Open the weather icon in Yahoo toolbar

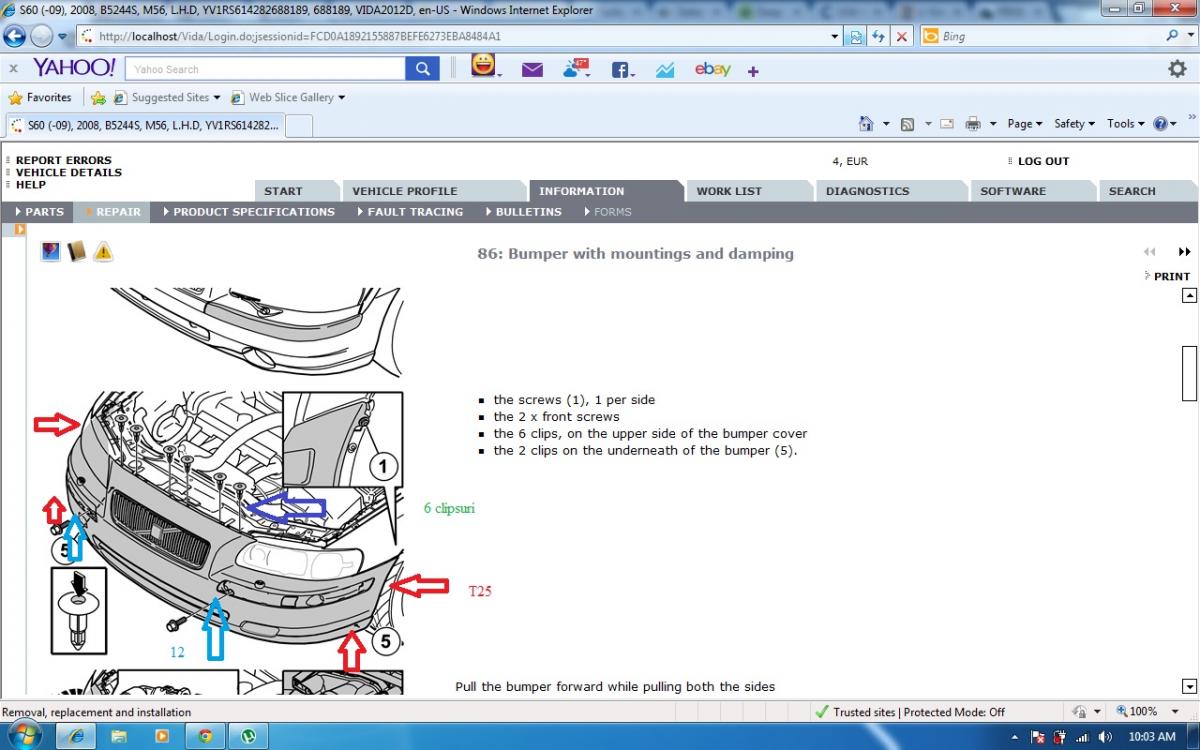576,69
